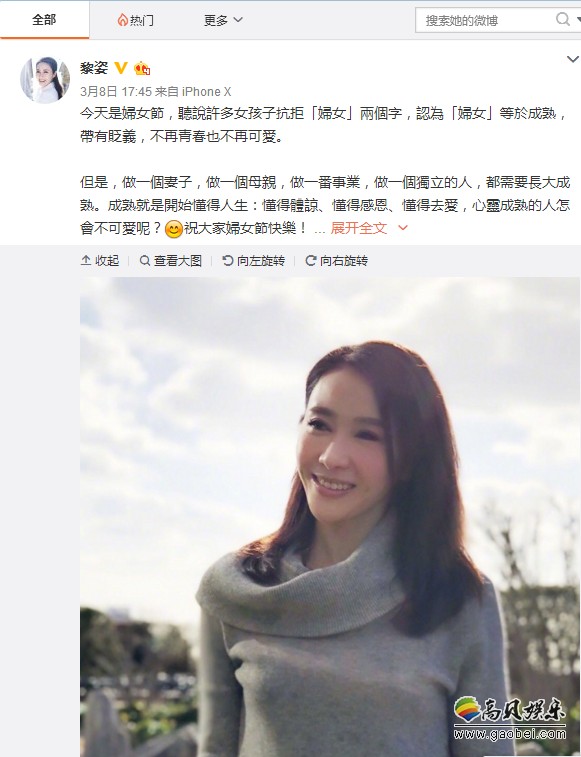581x757 pixels.
Task: Rotate the image left with 向左旋转
Action: (x=254, y=261)
